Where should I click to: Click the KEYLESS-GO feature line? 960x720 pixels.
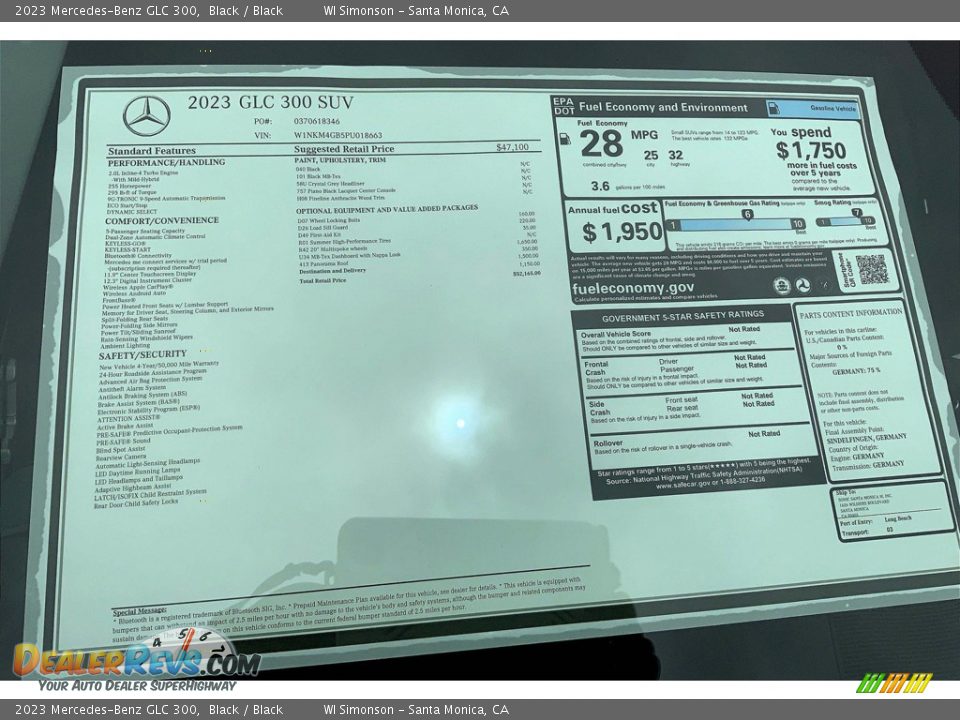click(x=126, y=243)
